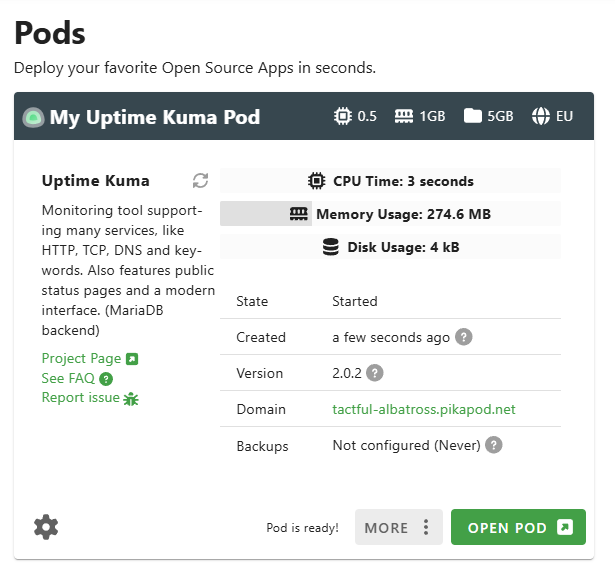Image resolution: width=615 pixels, height=567 pixels.
Task: Click the green pod status icon
Action: point(33,117)
